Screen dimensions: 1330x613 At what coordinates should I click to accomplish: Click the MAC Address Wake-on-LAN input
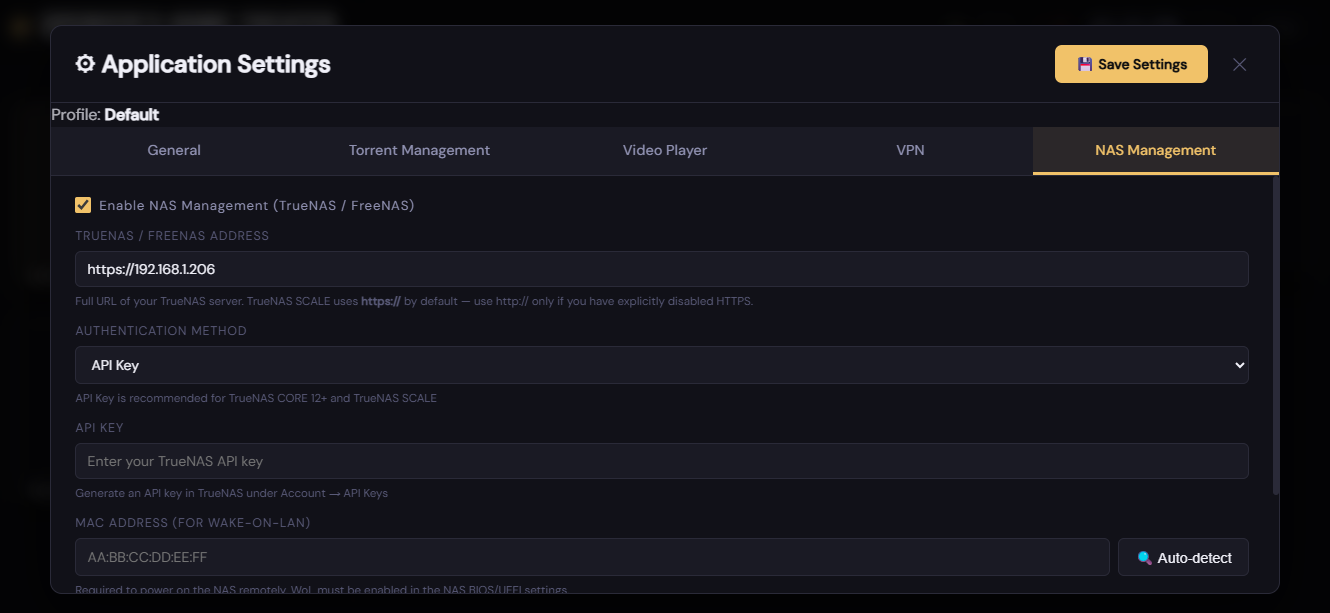(592, 557)
